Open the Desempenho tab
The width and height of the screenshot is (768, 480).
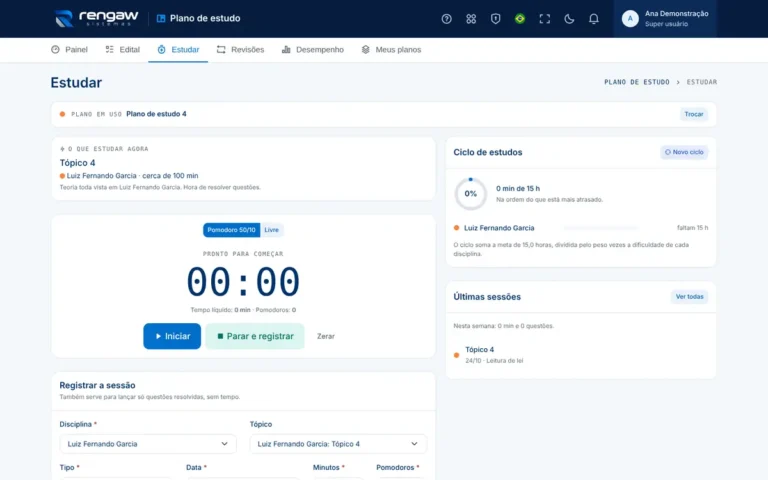[x=313, y=49]
